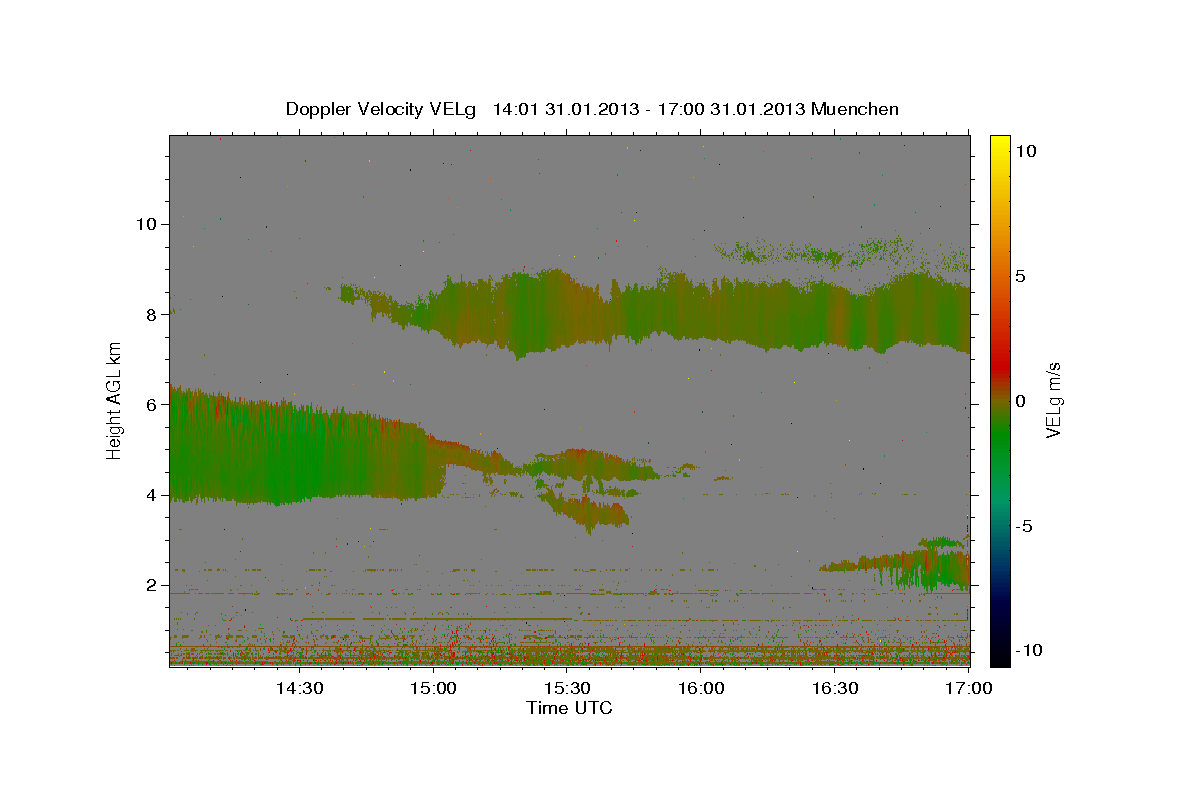Click the 'Muenchen' location in title
This screenshot has height=800, width=1200.
(856, 109)
